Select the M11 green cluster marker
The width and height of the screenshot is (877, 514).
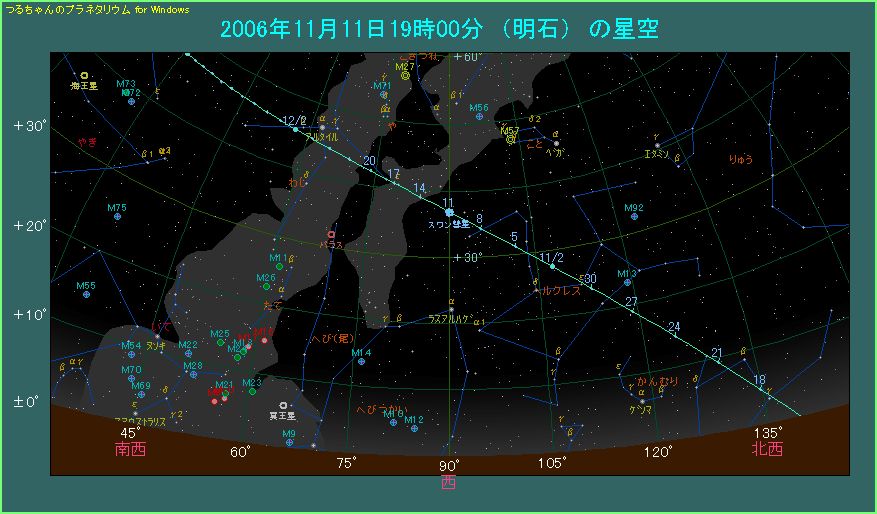(x=281, y=266)
